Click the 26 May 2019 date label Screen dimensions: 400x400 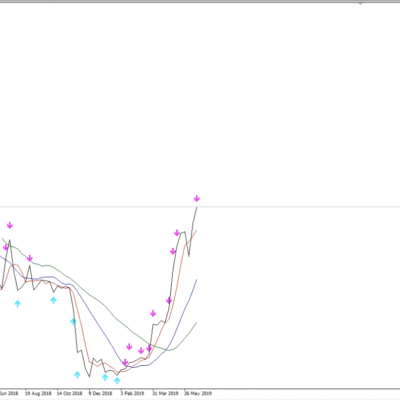[198, 393]
